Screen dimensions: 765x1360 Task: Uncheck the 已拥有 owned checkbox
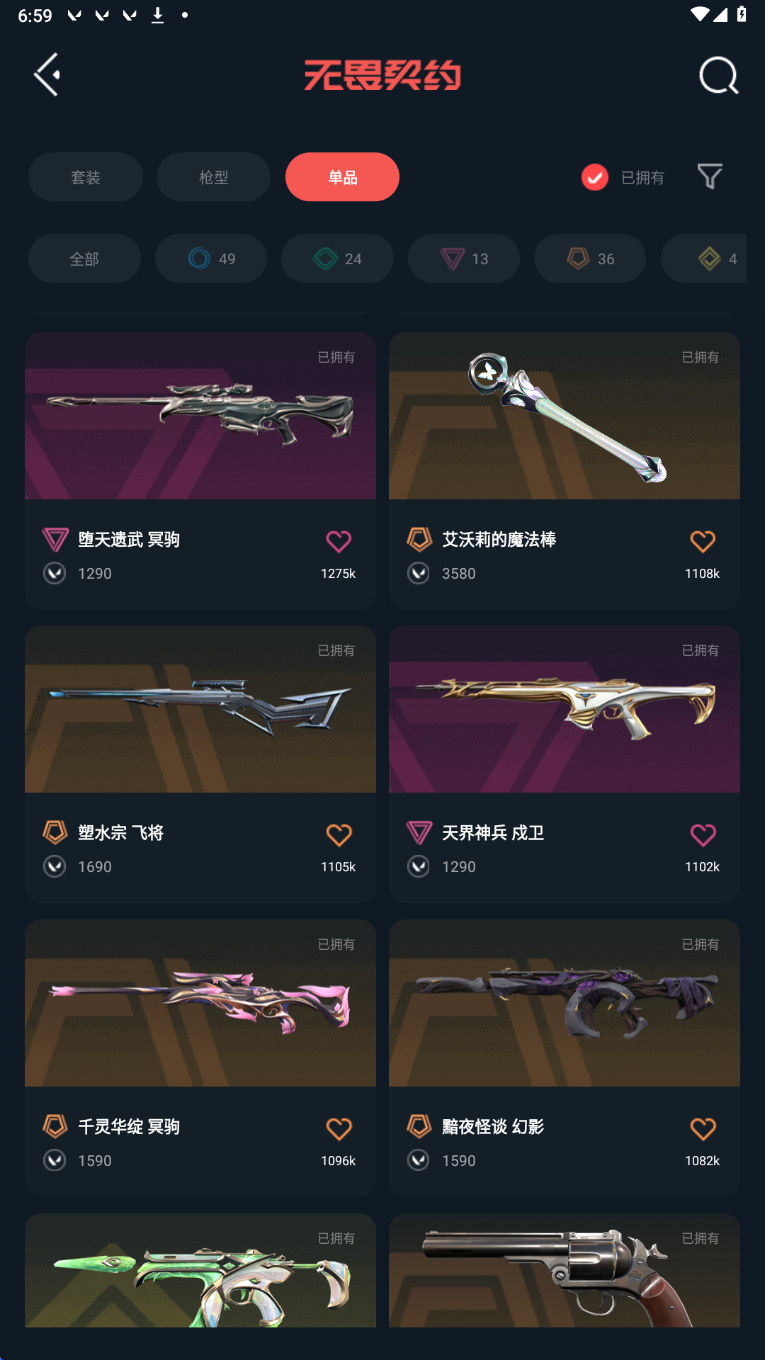coord(595,177)
